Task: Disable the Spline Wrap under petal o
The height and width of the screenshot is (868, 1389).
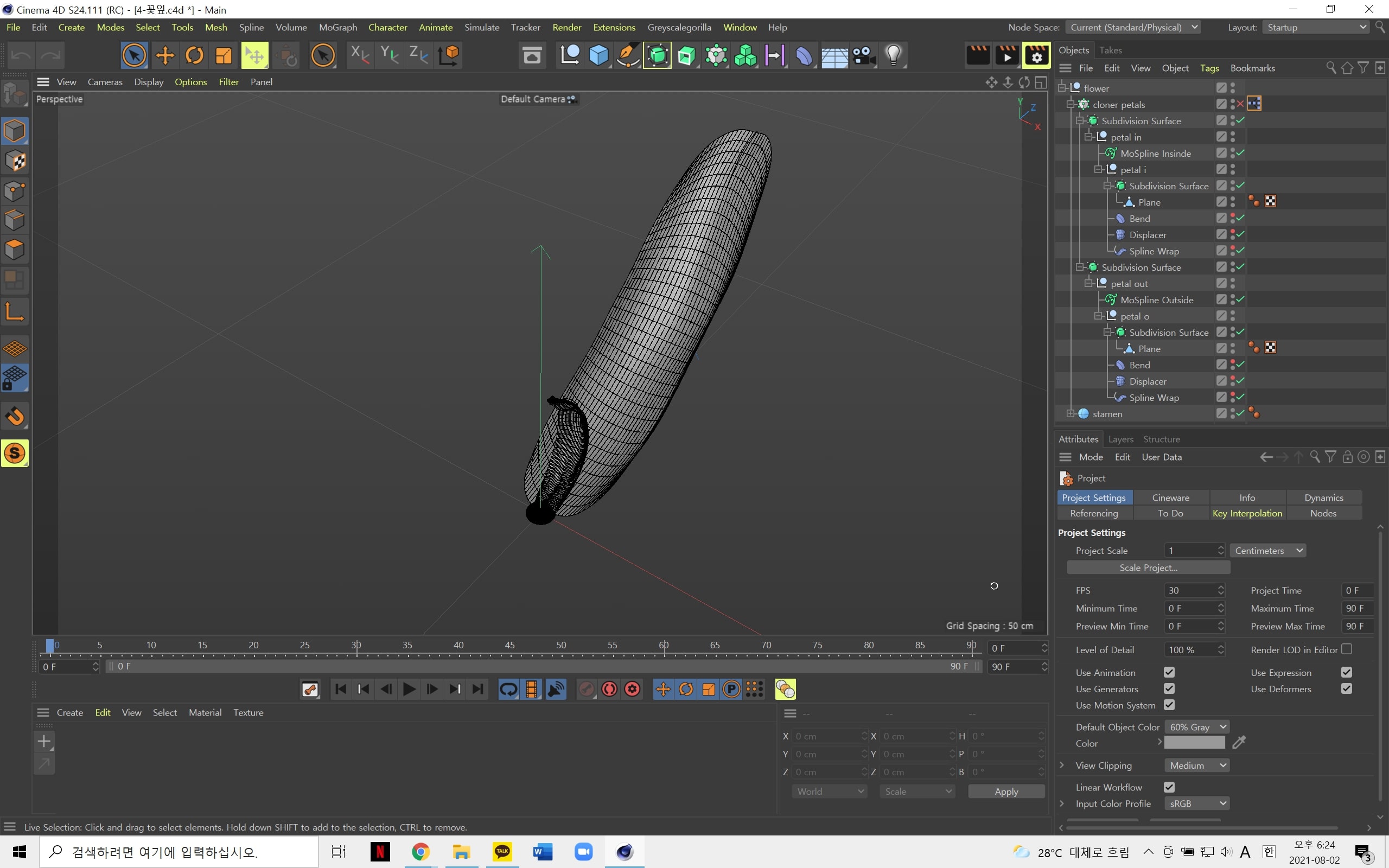Action: pyautogui.click(x=1240, y=397)
